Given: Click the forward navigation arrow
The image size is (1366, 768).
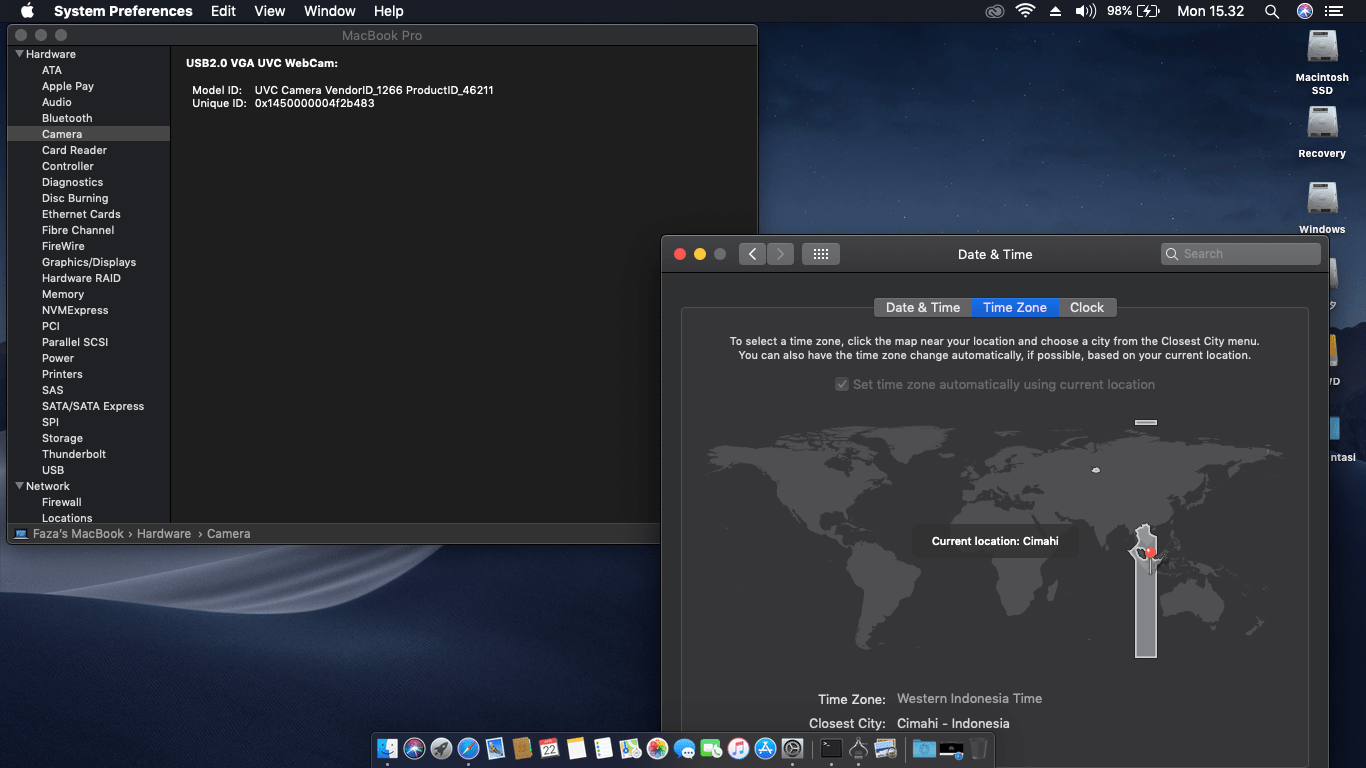Looking at the screenshot, I should [781, 254].
